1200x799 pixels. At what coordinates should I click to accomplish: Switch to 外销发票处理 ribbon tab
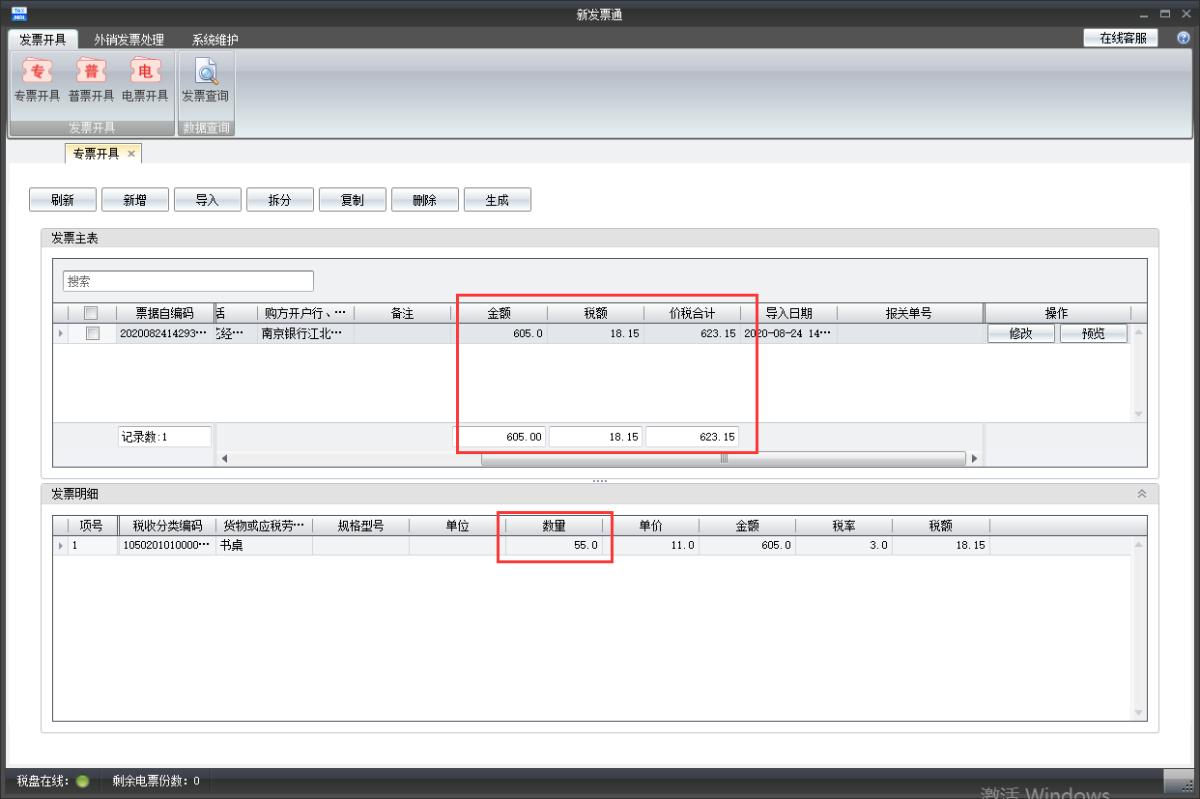[129, 40]
